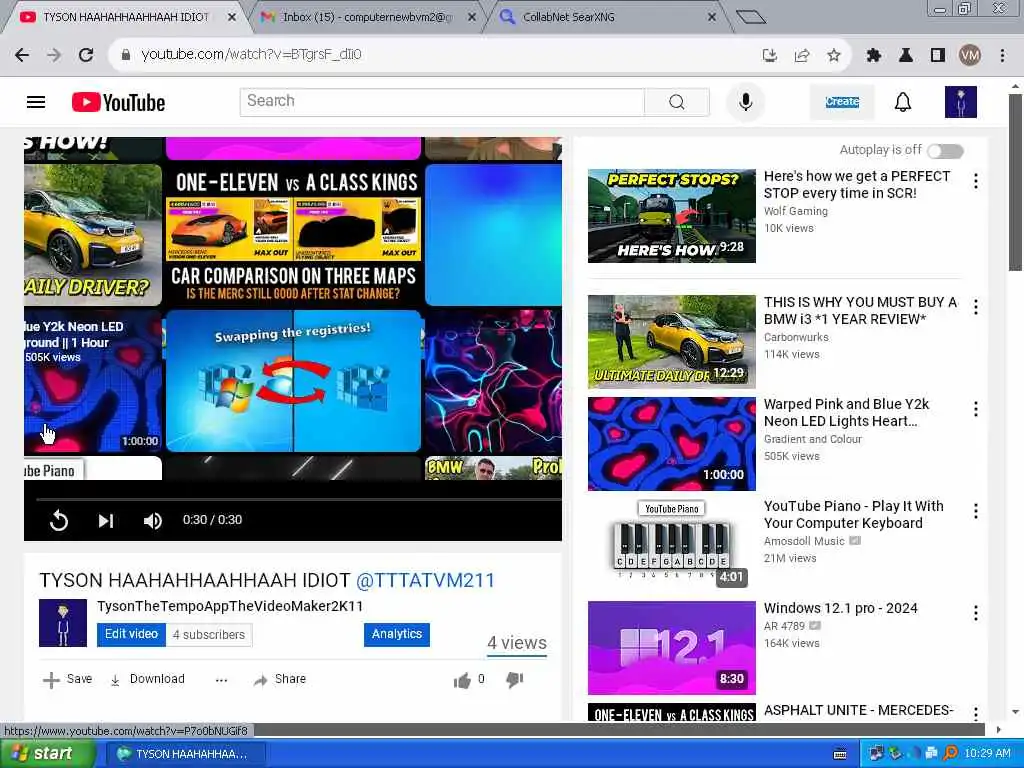1024x768 pixels.
Task: Click the Download button
Action: 148,679
